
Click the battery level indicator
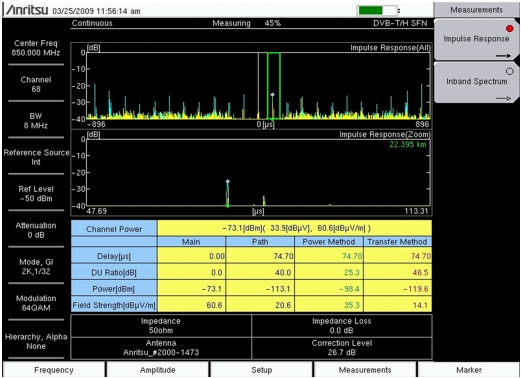(x=377, y=10)
